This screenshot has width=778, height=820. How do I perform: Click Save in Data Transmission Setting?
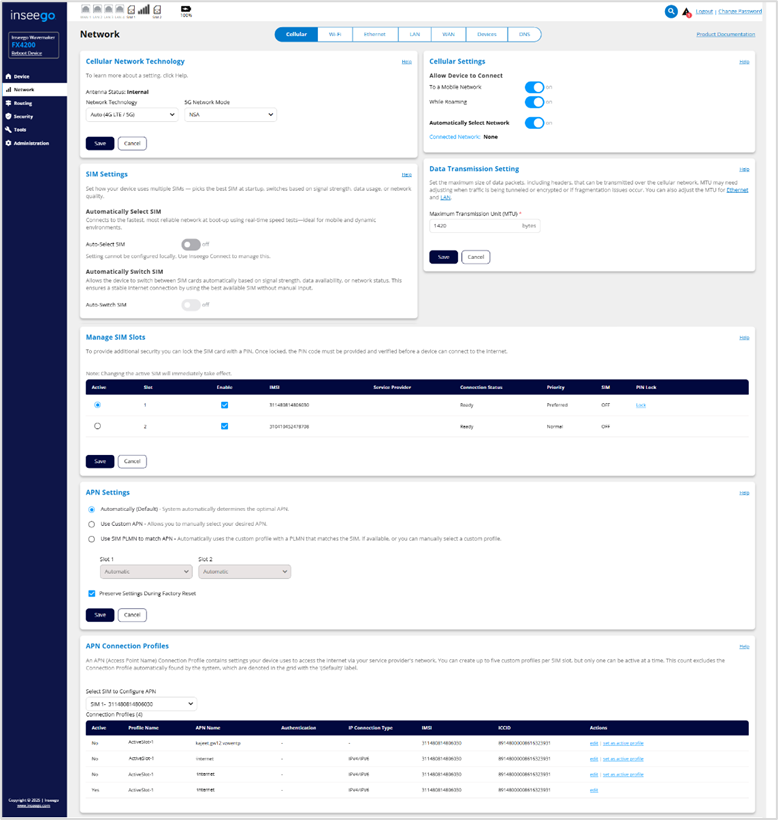(443, 257)
